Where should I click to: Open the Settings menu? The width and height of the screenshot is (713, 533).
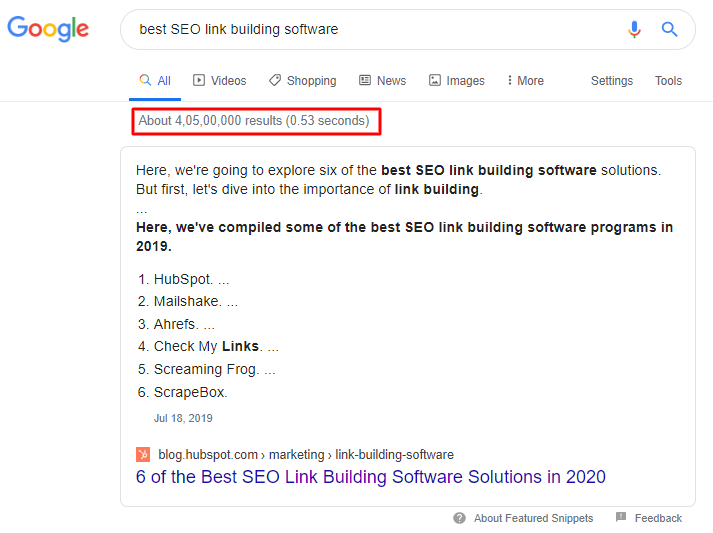click(x=612, y=81)
